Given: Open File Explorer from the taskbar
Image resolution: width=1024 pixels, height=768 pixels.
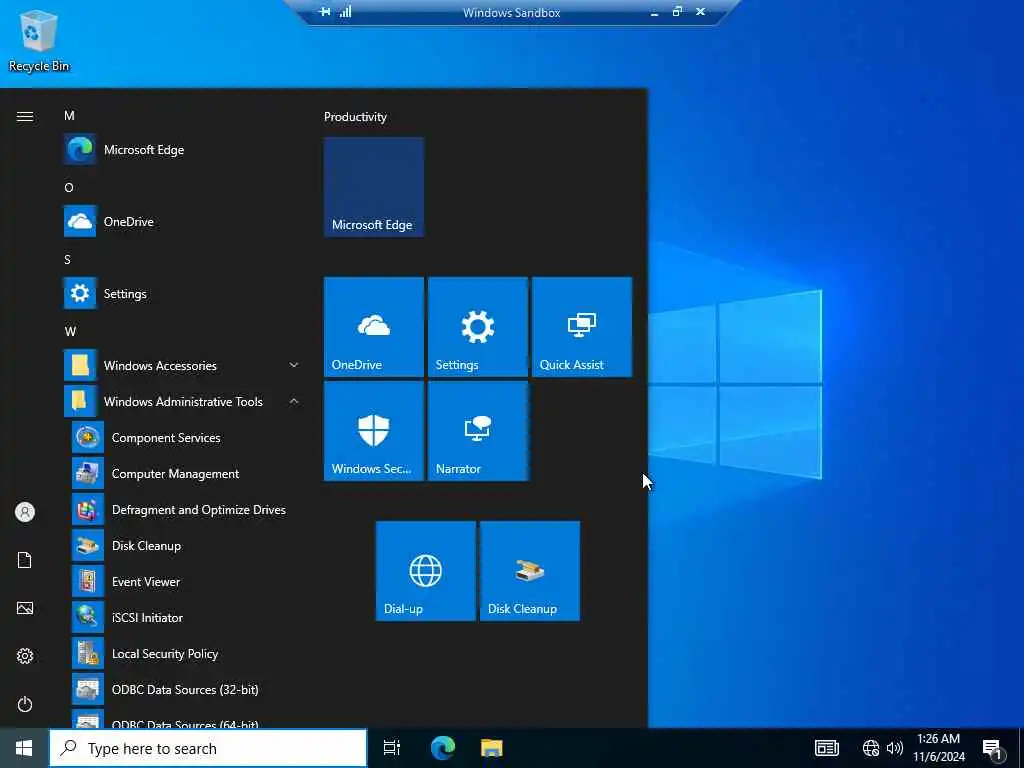Looking at the screenshot, I should [492, 748].
